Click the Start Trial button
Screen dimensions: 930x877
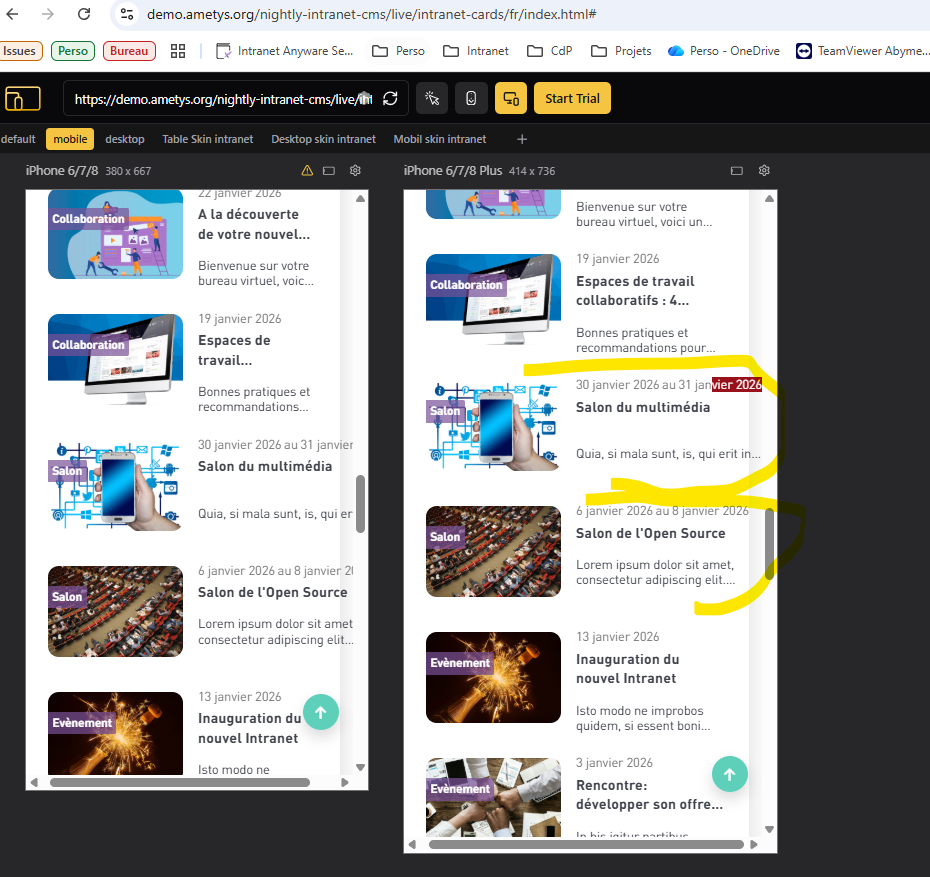pyautogui.click(x=572, y=99)
